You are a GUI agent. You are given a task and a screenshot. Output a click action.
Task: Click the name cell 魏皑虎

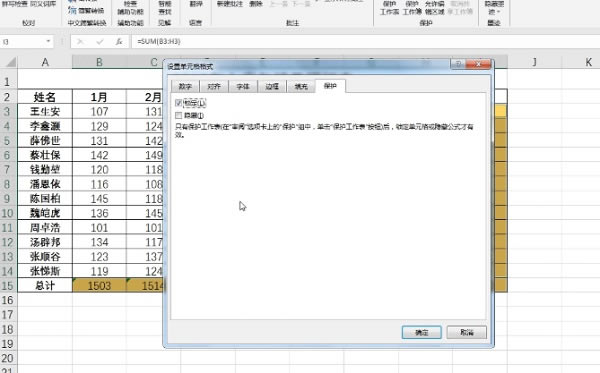[x=45, y=213]
